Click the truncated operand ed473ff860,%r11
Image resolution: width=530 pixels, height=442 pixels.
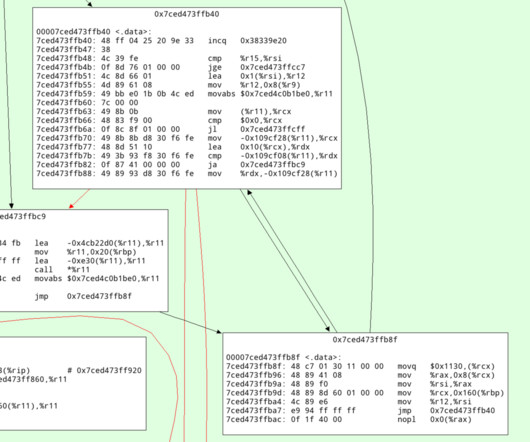(33, 379)
